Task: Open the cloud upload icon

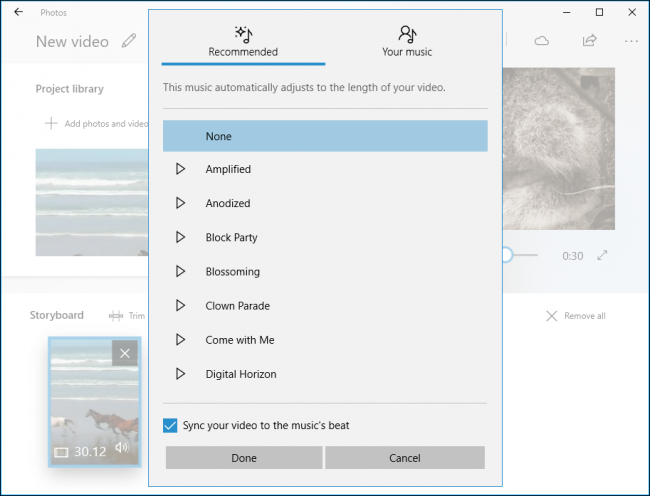Action: (x=541, y=41)
